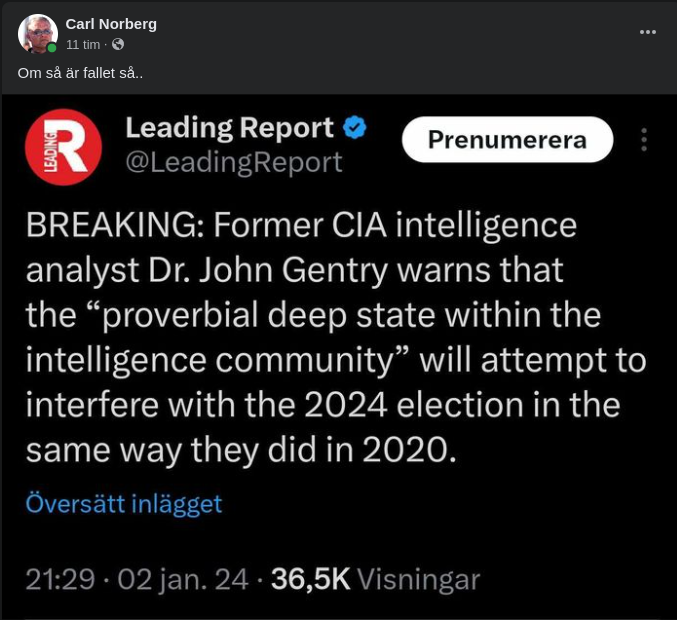
Task: Click 'Översätt inlägget' translate link
Action: [x=123, y=503]
